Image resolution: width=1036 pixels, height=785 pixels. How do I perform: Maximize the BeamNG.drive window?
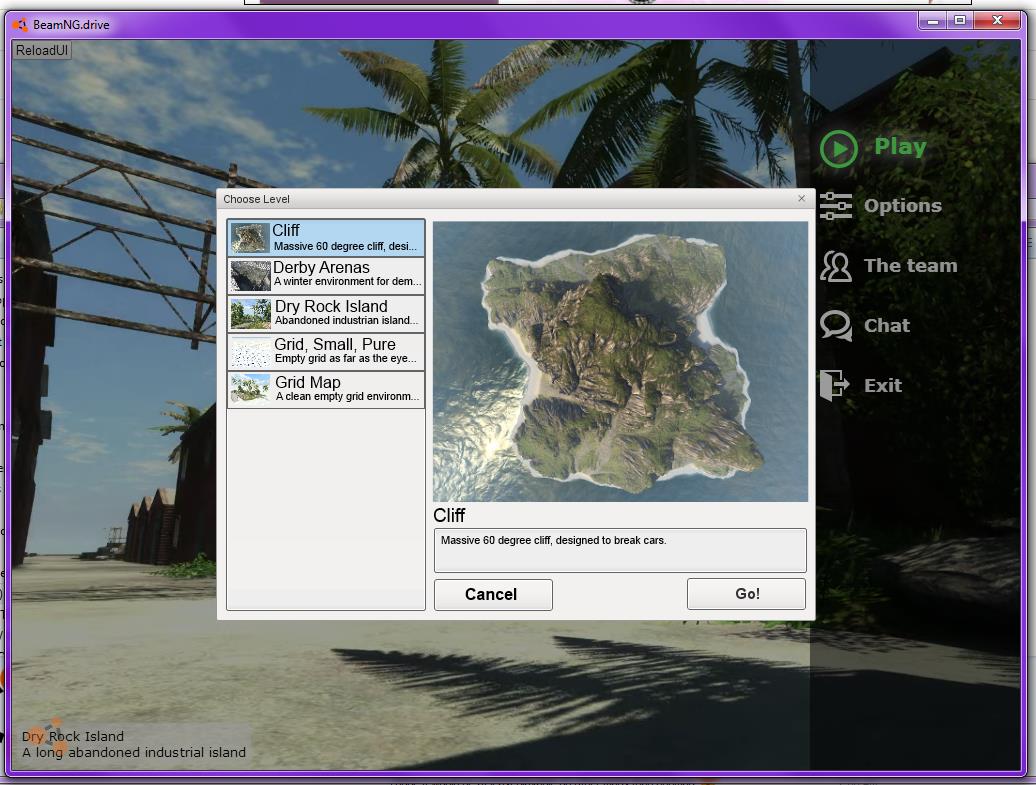tap(960, 21)
